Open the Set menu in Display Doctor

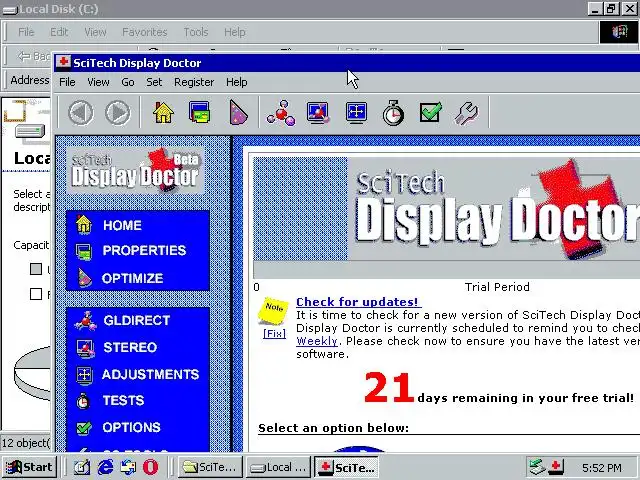click(x=154, y=82)
